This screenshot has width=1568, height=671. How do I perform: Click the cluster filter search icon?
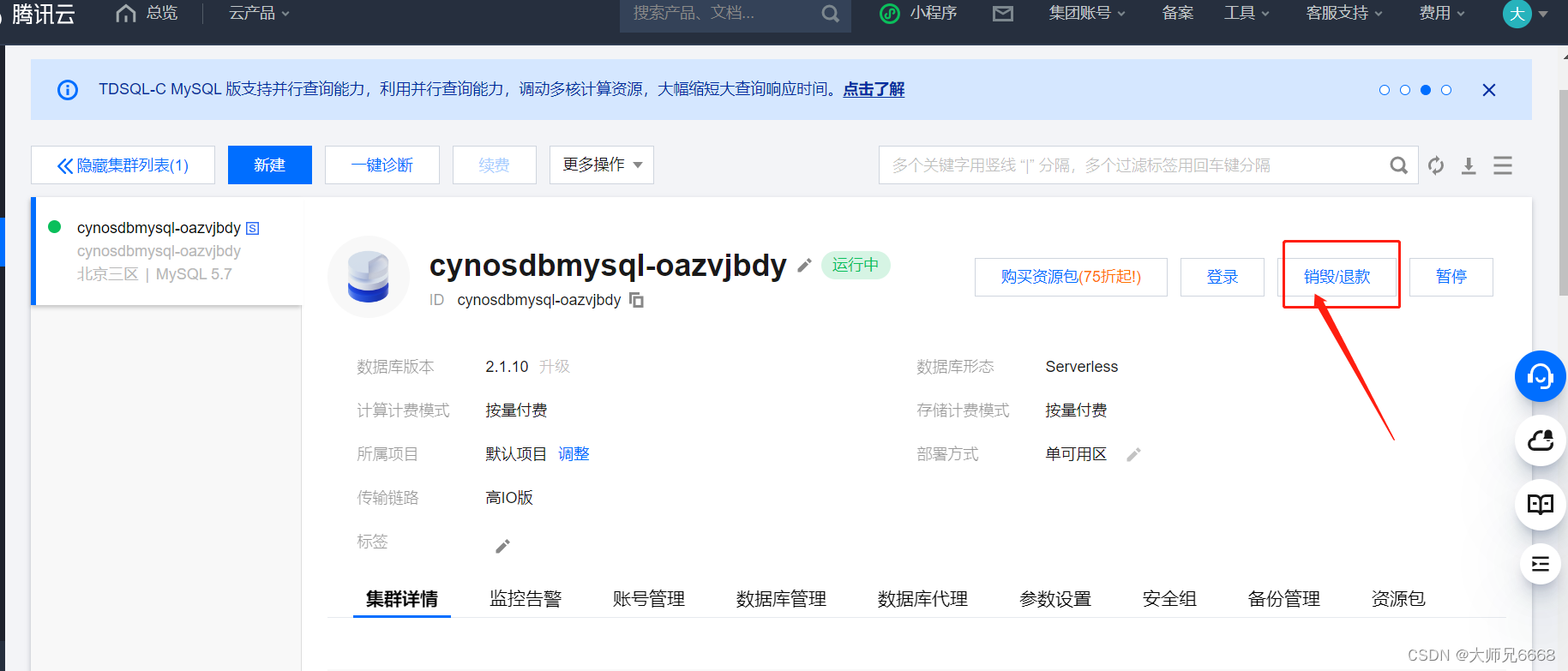[1398, 165]
